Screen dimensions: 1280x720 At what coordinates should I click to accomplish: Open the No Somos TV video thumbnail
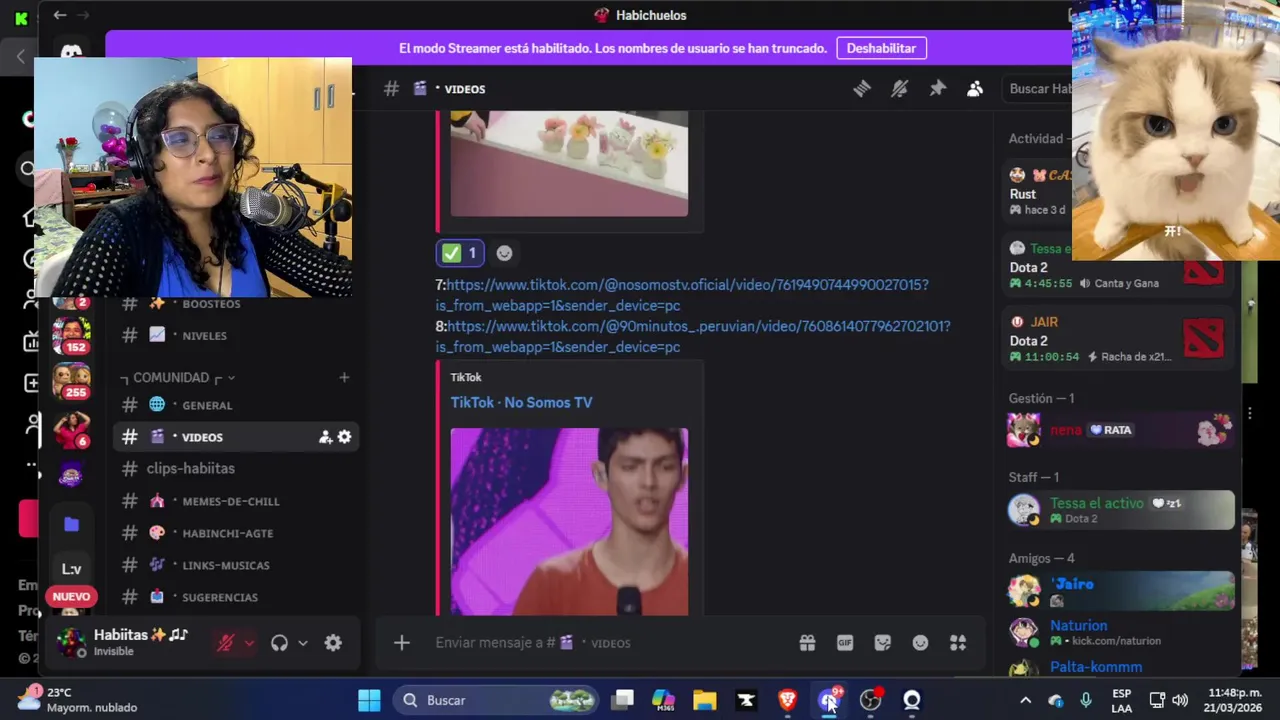click(569, 521)
